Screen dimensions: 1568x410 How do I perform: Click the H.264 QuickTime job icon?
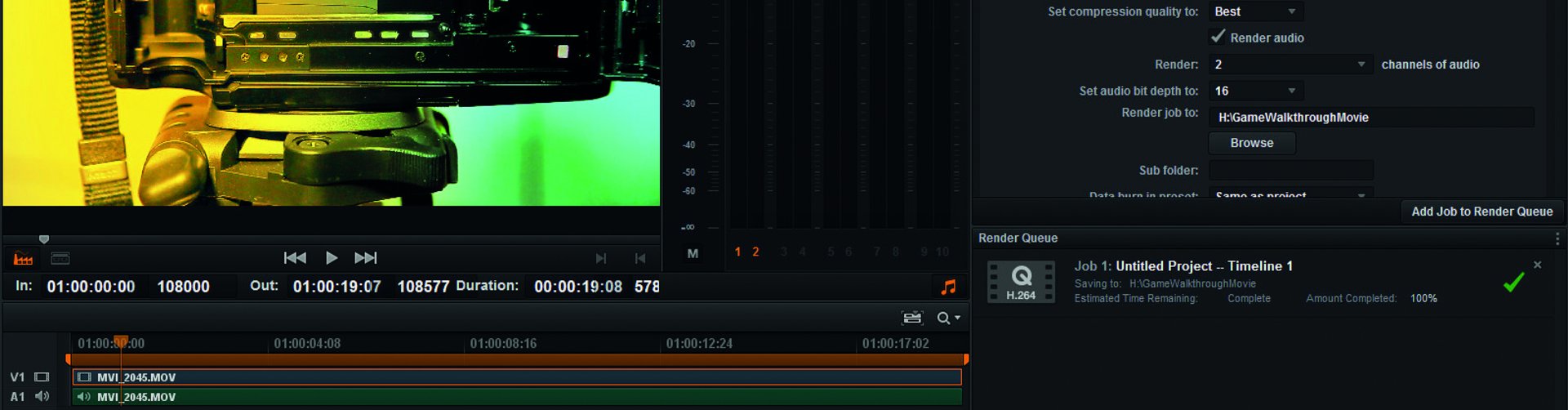[x=1021, y=282]
